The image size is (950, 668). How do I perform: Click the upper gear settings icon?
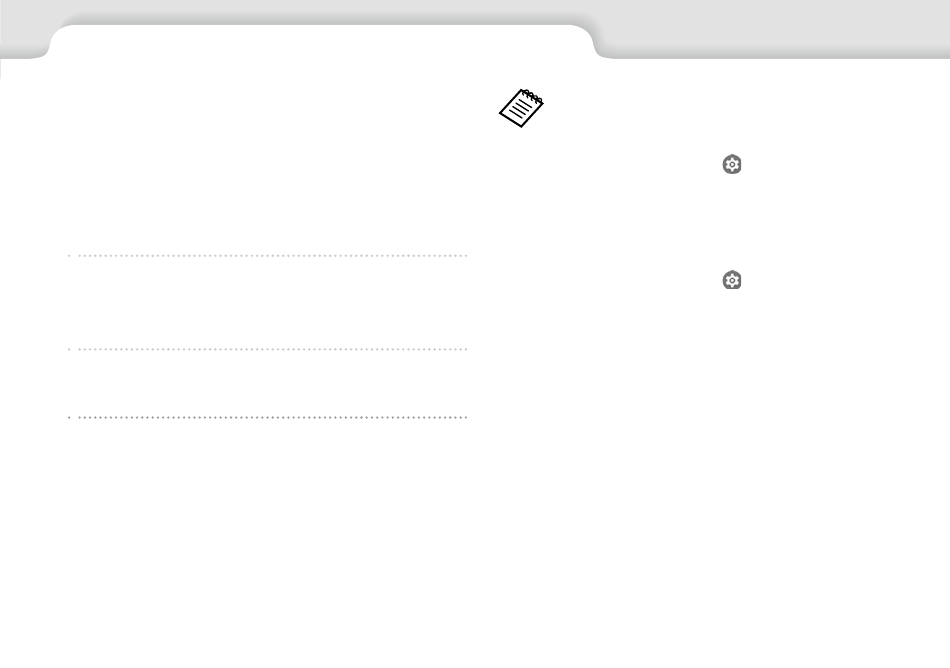732,165
